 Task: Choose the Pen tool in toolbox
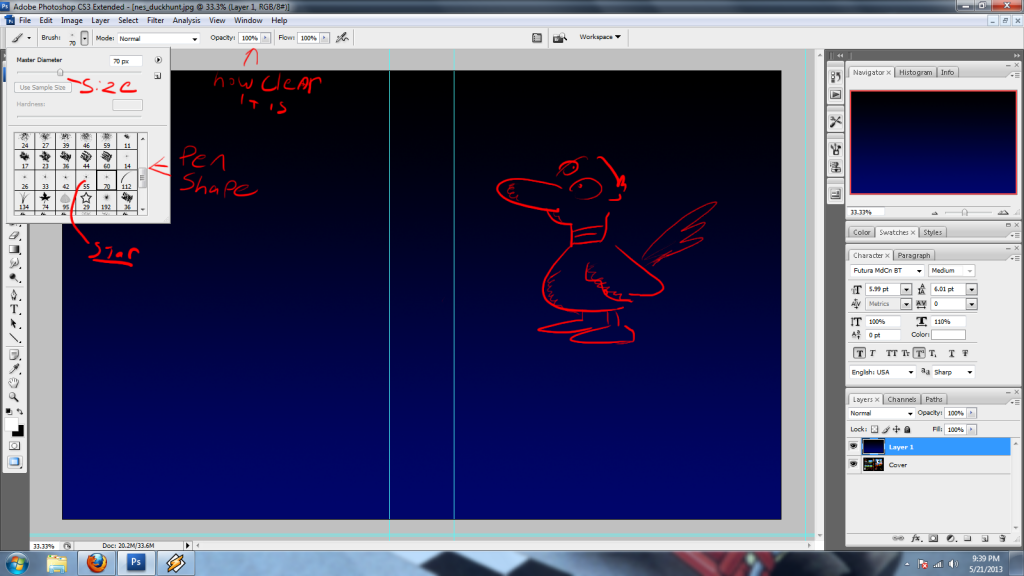tap(15, 295)
